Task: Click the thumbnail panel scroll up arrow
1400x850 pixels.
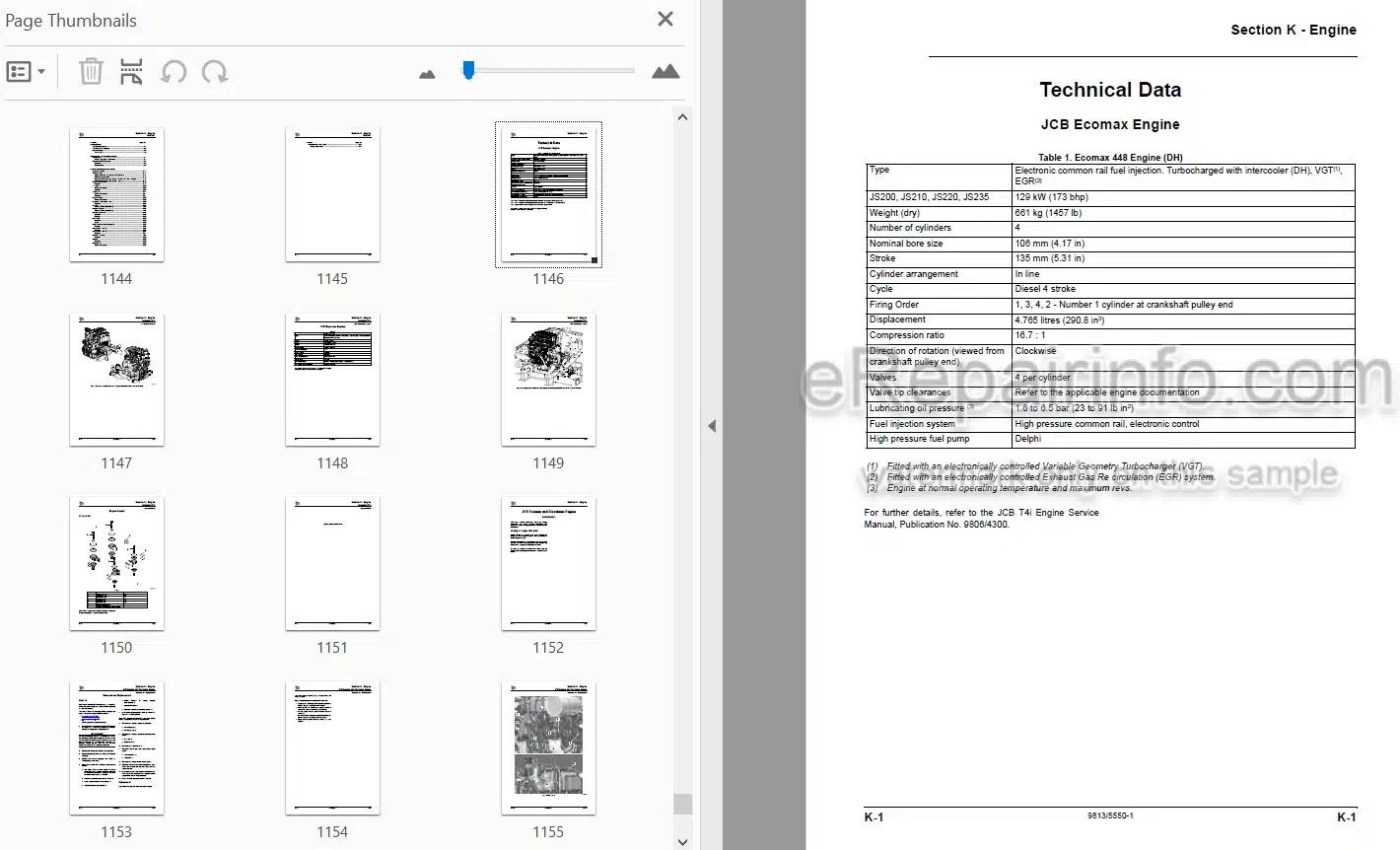Action: point(682,117)
